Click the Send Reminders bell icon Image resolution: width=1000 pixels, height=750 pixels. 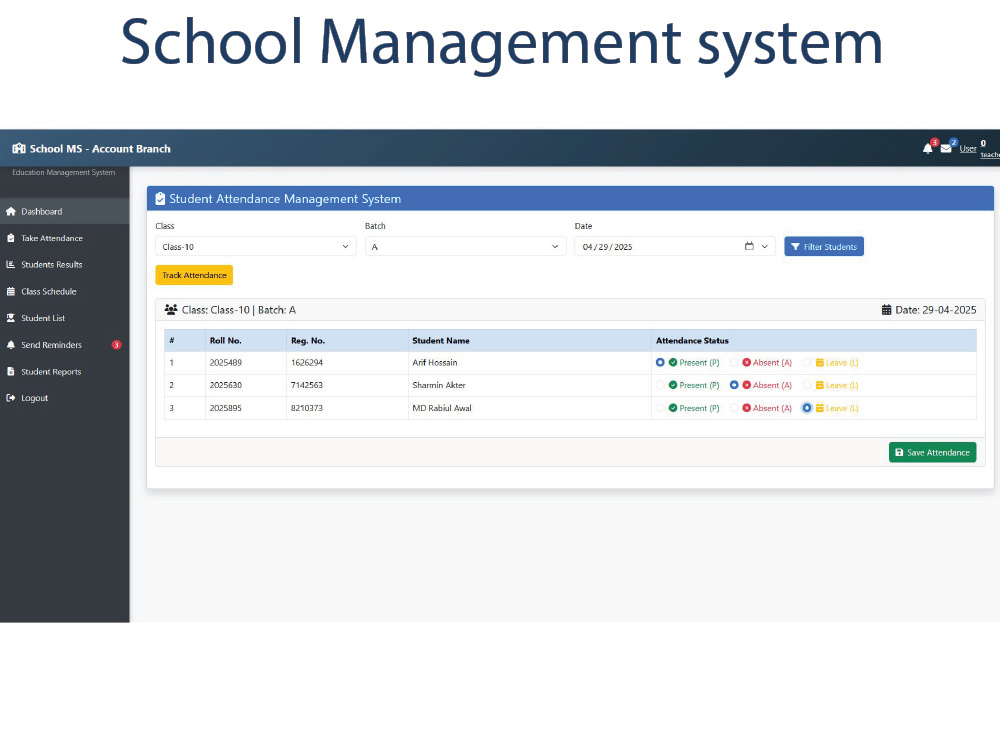pos(11,345)
